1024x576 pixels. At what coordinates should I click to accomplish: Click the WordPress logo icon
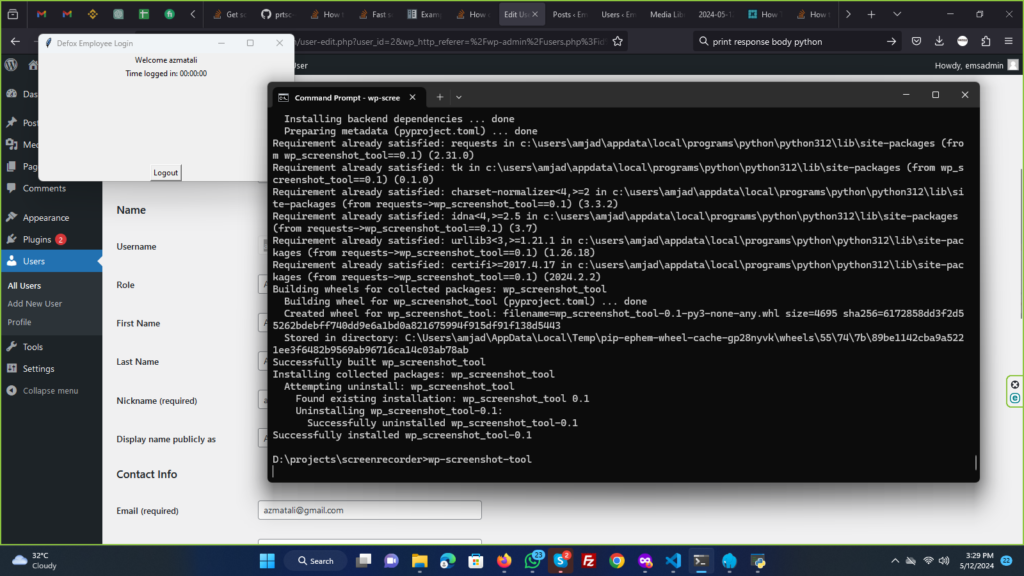pos(11,65)
